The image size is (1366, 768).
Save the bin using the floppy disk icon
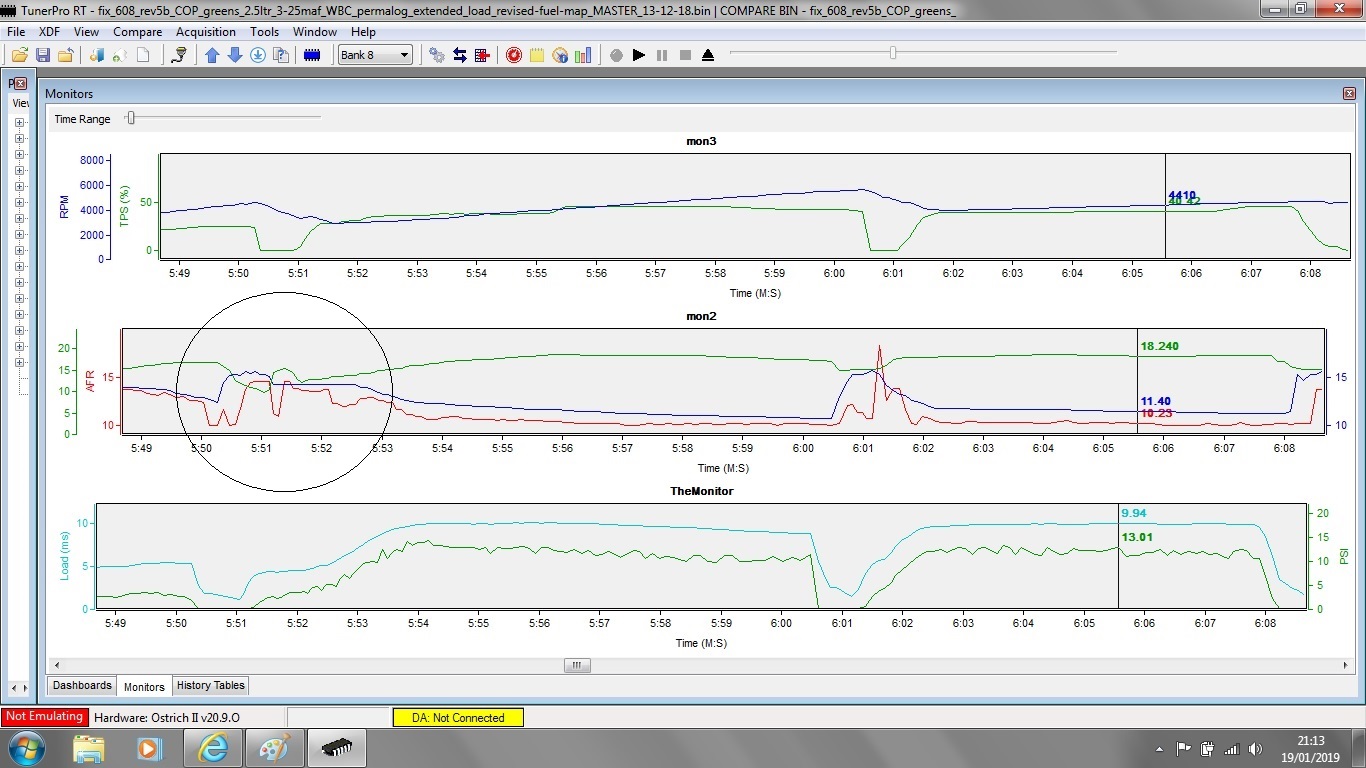coord(42,55)
